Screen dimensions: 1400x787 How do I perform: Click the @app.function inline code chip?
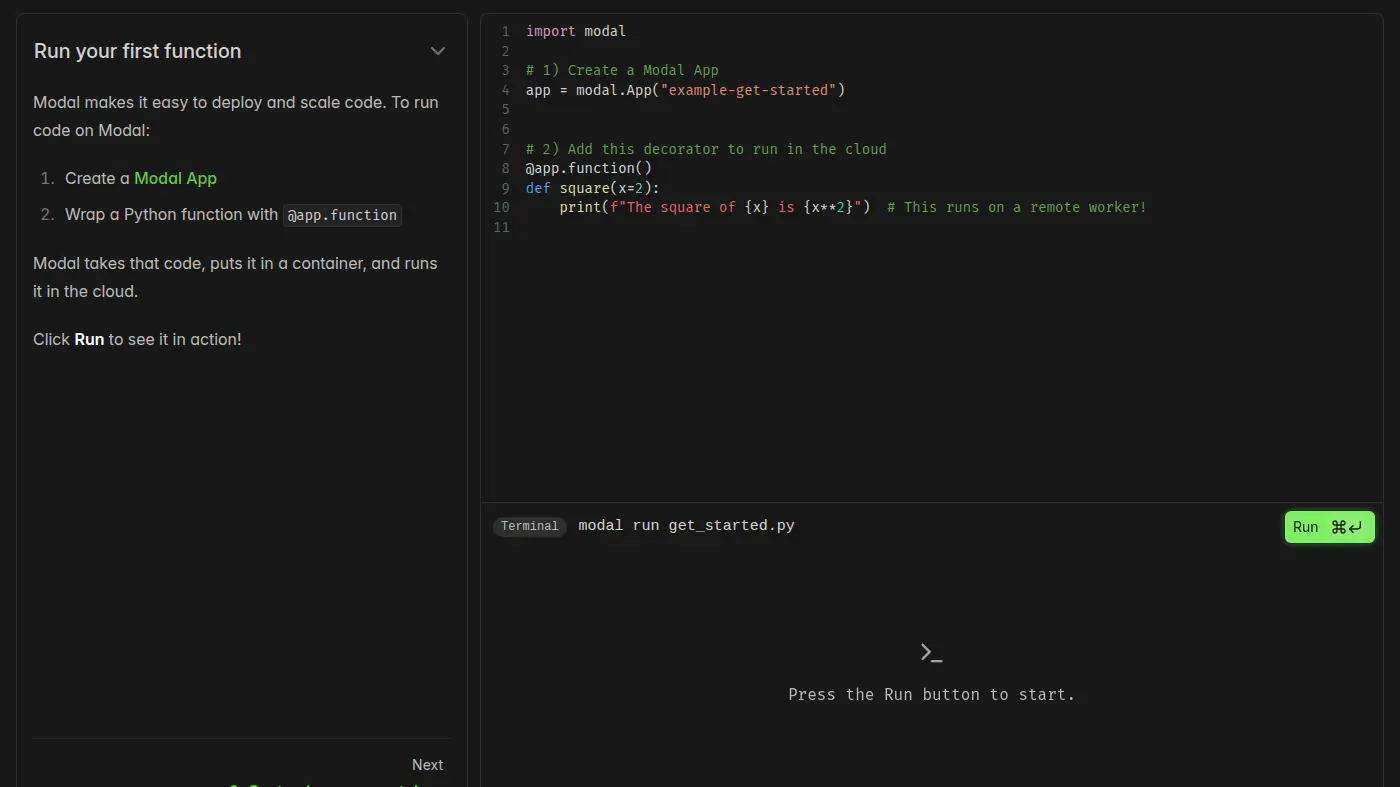point(342,215)
